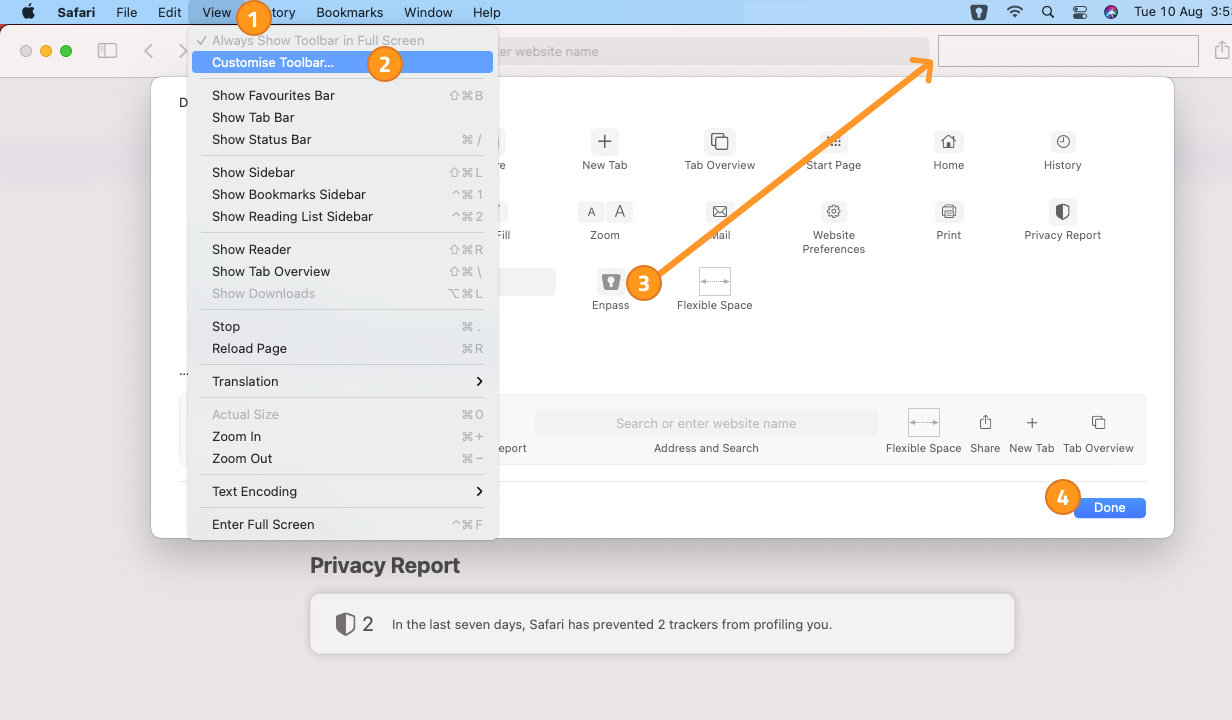Click the Privacy Report heading on the page
Viewport: 1232px width, 720px height.
385,565
